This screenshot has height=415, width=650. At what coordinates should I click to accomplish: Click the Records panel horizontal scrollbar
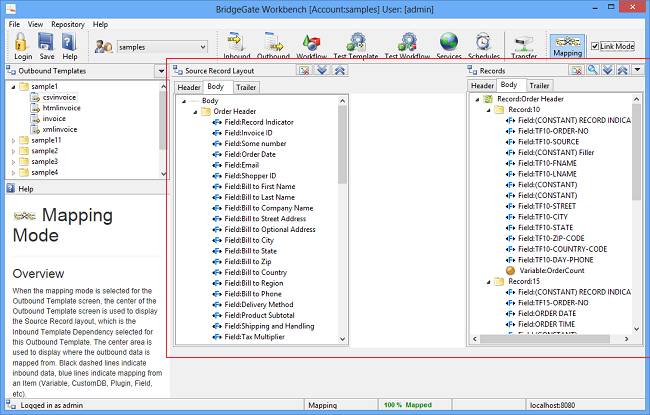[x=544, y=339]
